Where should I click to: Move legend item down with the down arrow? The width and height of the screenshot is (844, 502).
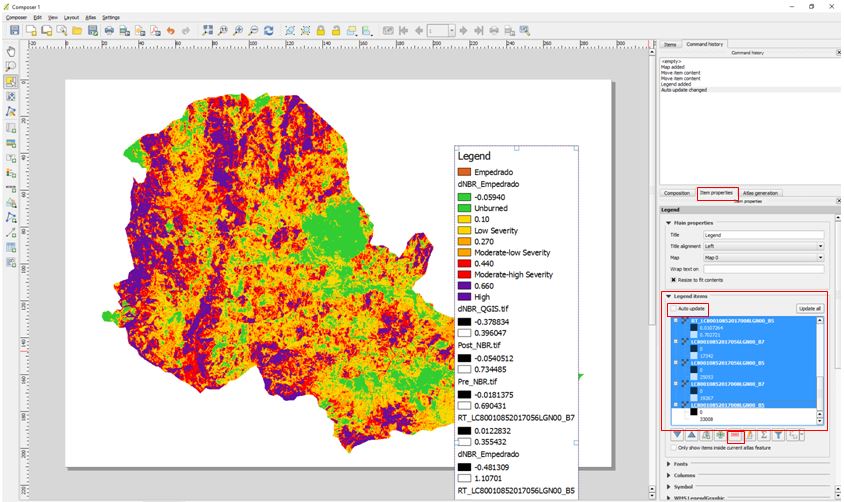pyautogui.click(x=677, y=435)
